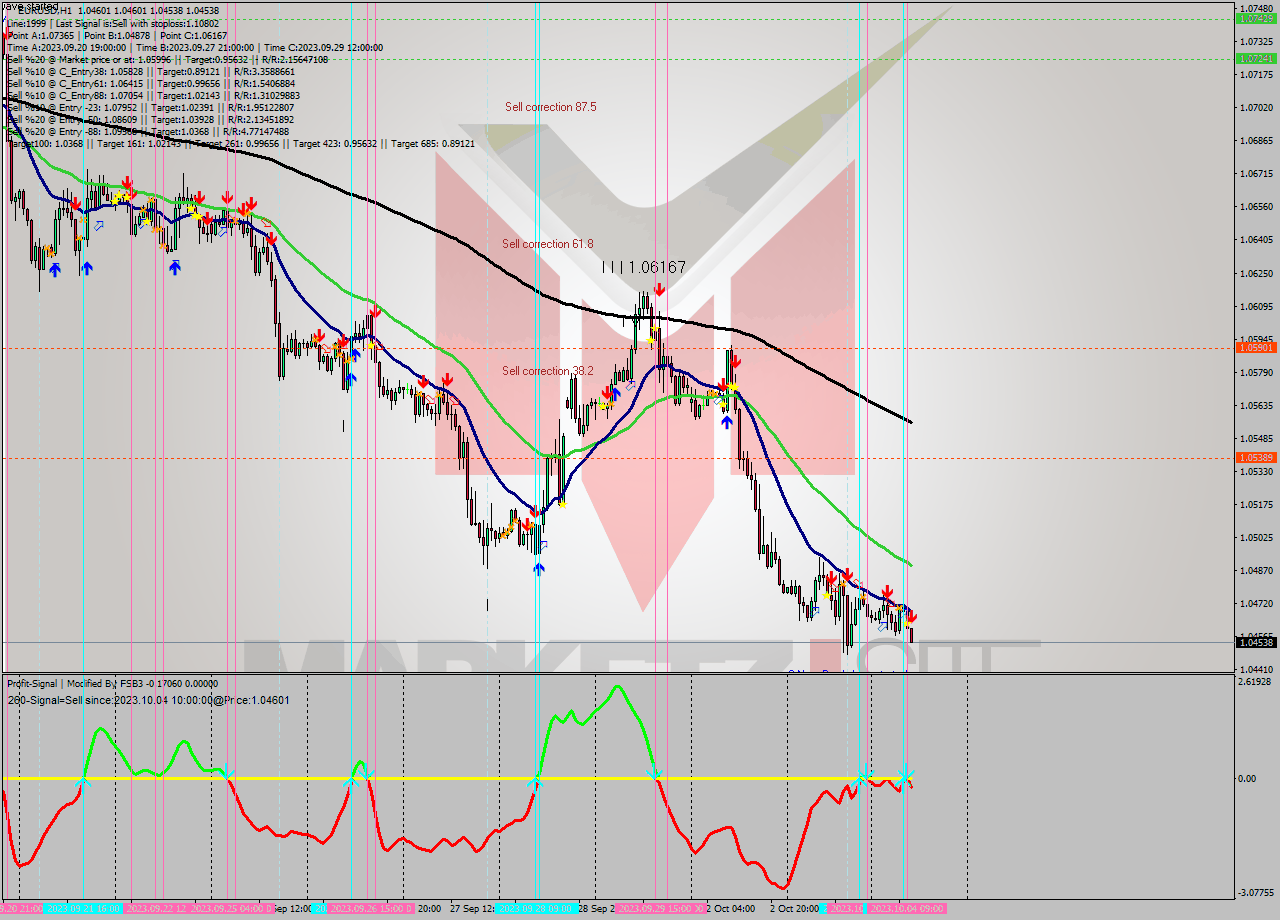Select the '1.06167' swing high price label
Image resolution: width=1280 pixels, height=920 pixels.
point(657,267)
